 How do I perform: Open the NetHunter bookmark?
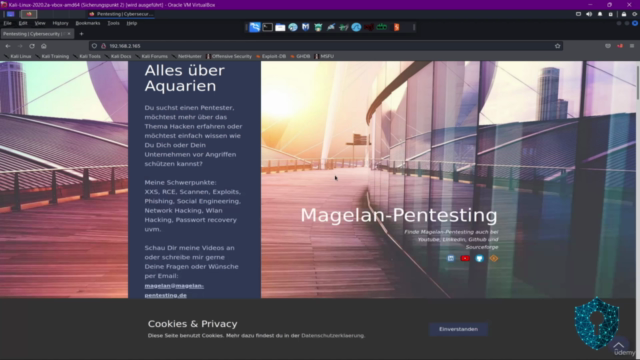tap(187, 56)
